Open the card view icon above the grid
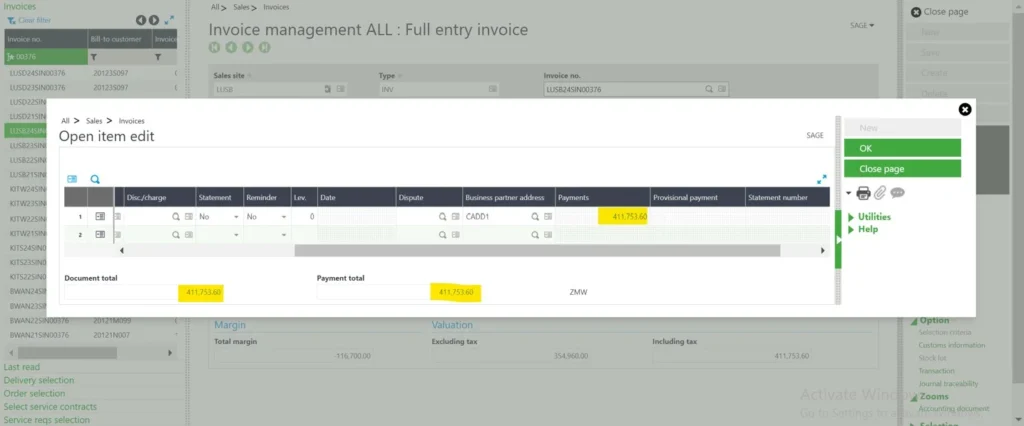Viewport: 1024px width, 426px height. pyautogui.click(x=72, y=179)
